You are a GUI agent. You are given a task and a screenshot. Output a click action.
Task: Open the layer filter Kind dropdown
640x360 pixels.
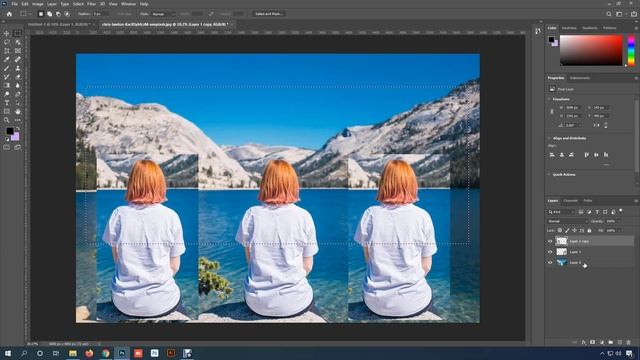pos(561,212)
